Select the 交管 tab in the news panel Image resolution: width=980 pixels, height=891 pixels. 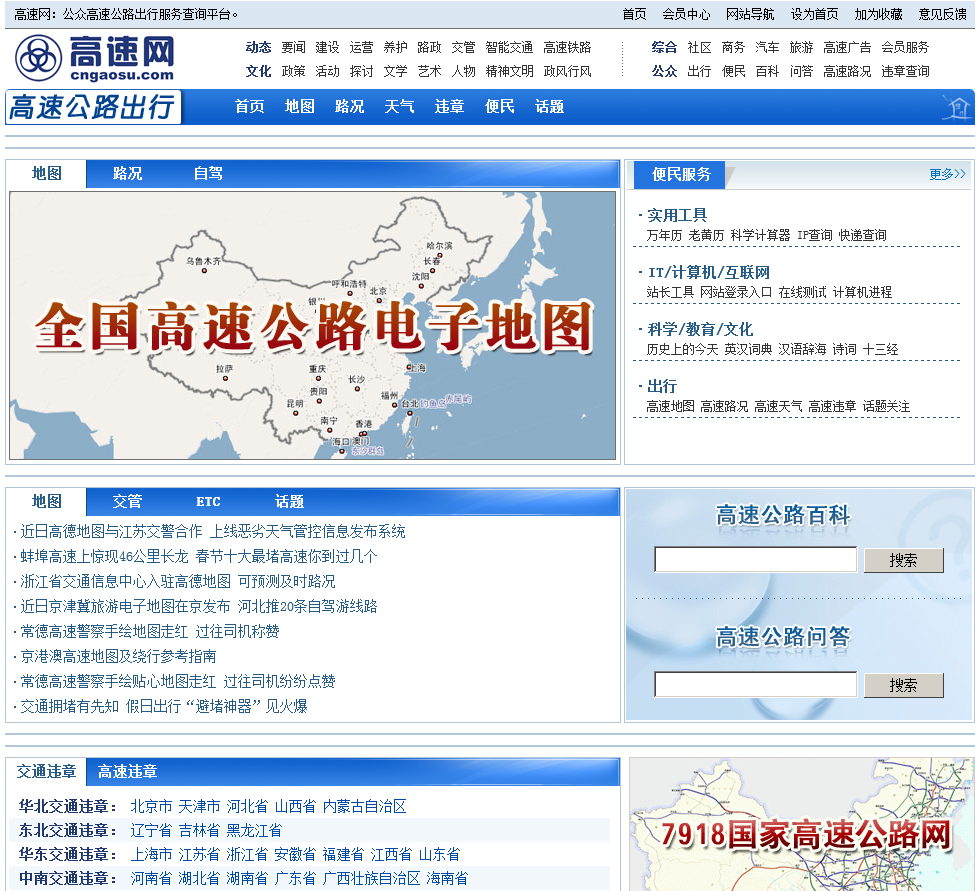[128, 502]
